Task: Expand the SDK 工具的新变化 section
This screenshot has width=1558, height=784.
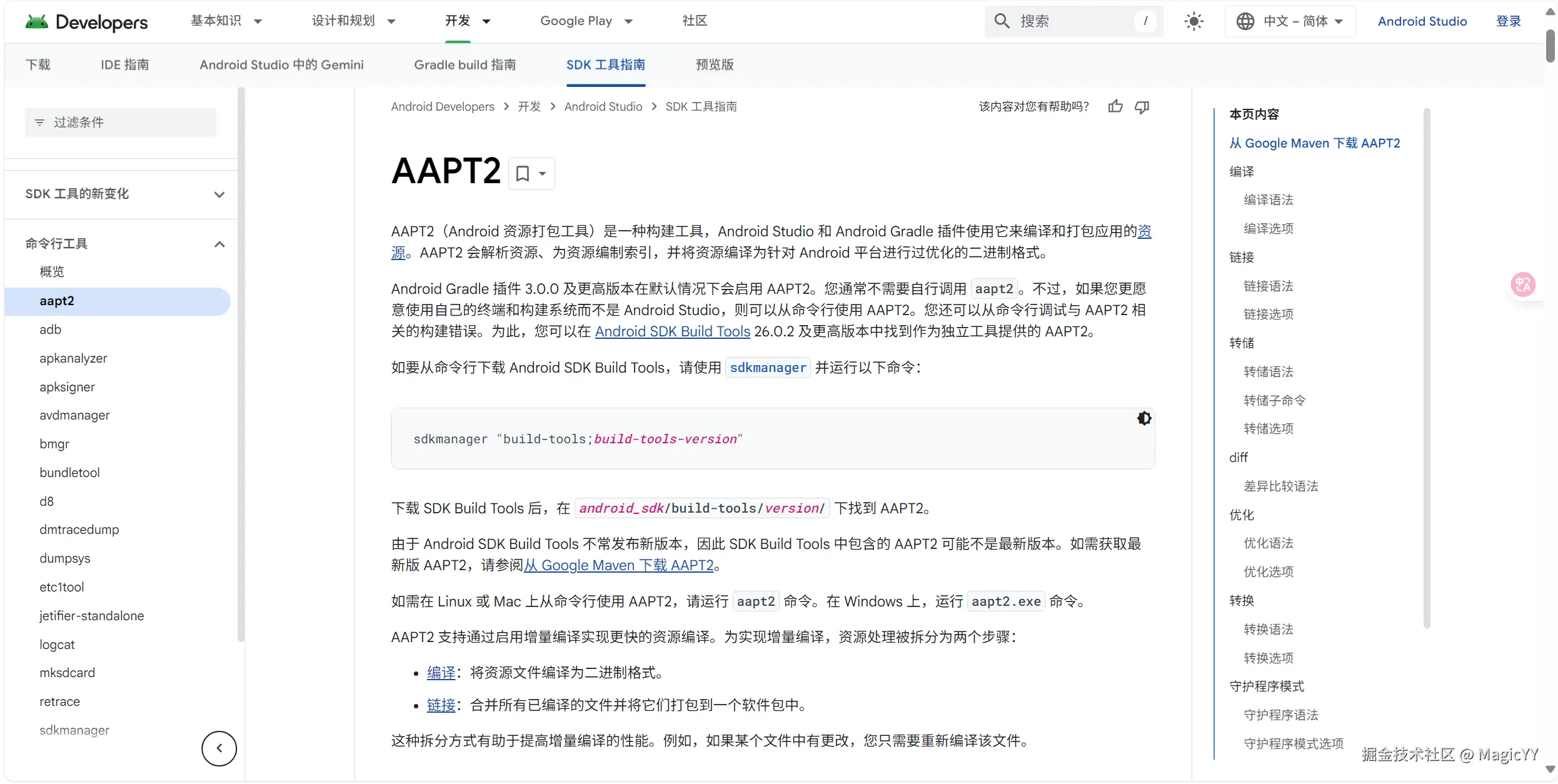Action: click(219, 194)
